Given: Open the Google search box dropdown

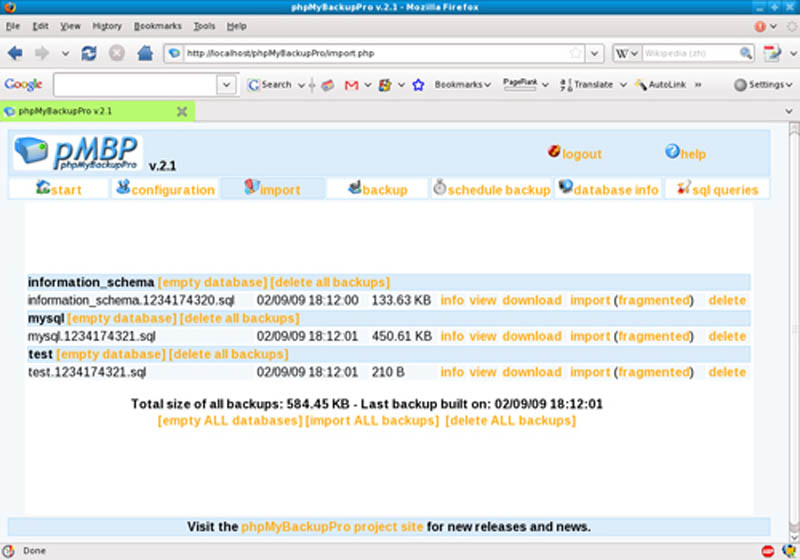Looking at the screenshot, I should [227, 85].
